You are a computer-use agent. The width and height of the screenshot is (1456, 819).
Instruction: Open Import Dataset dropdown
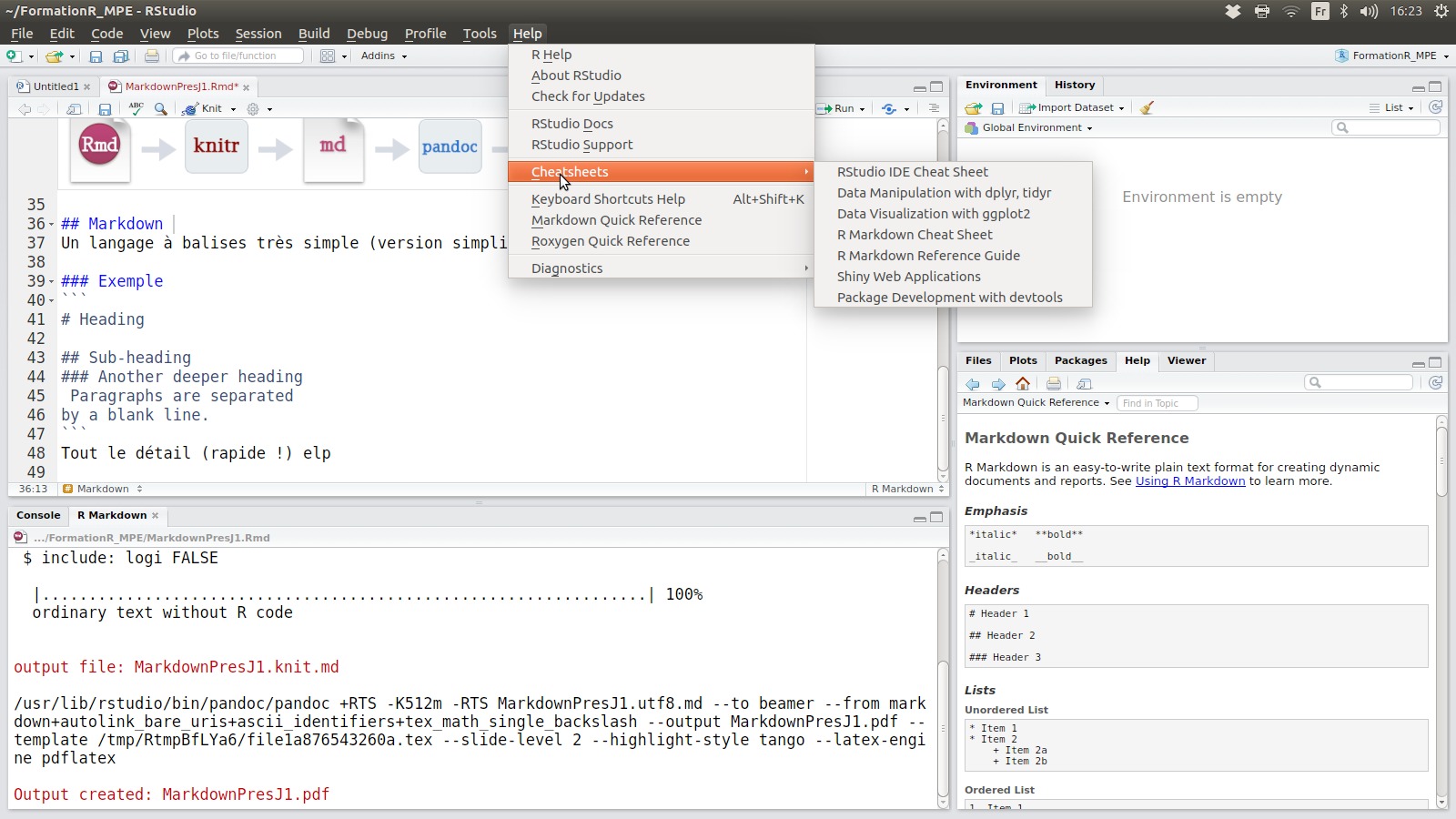[1072, 107]
